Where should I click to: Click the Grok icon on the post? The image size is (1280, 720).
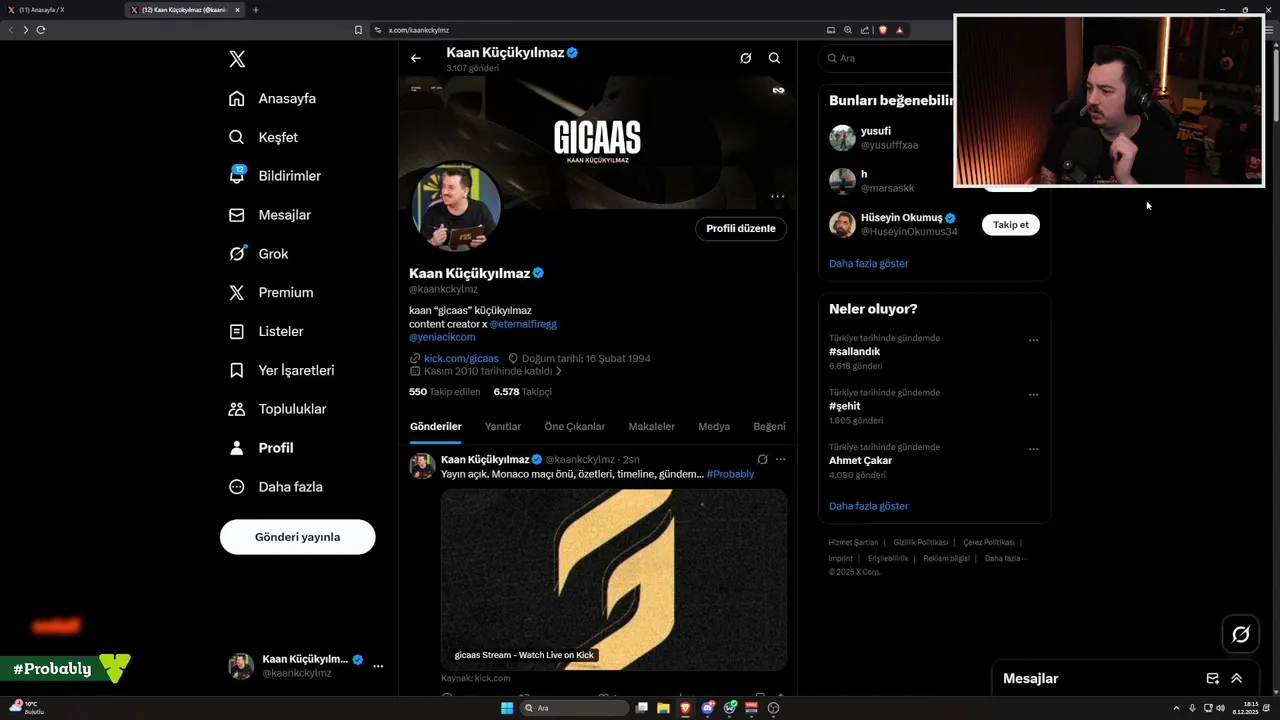762,459
